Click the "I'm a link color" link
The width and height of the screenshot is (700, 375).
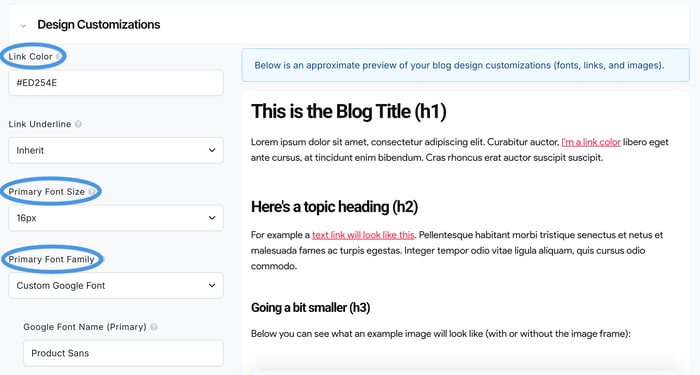click(x=591, y=142)
